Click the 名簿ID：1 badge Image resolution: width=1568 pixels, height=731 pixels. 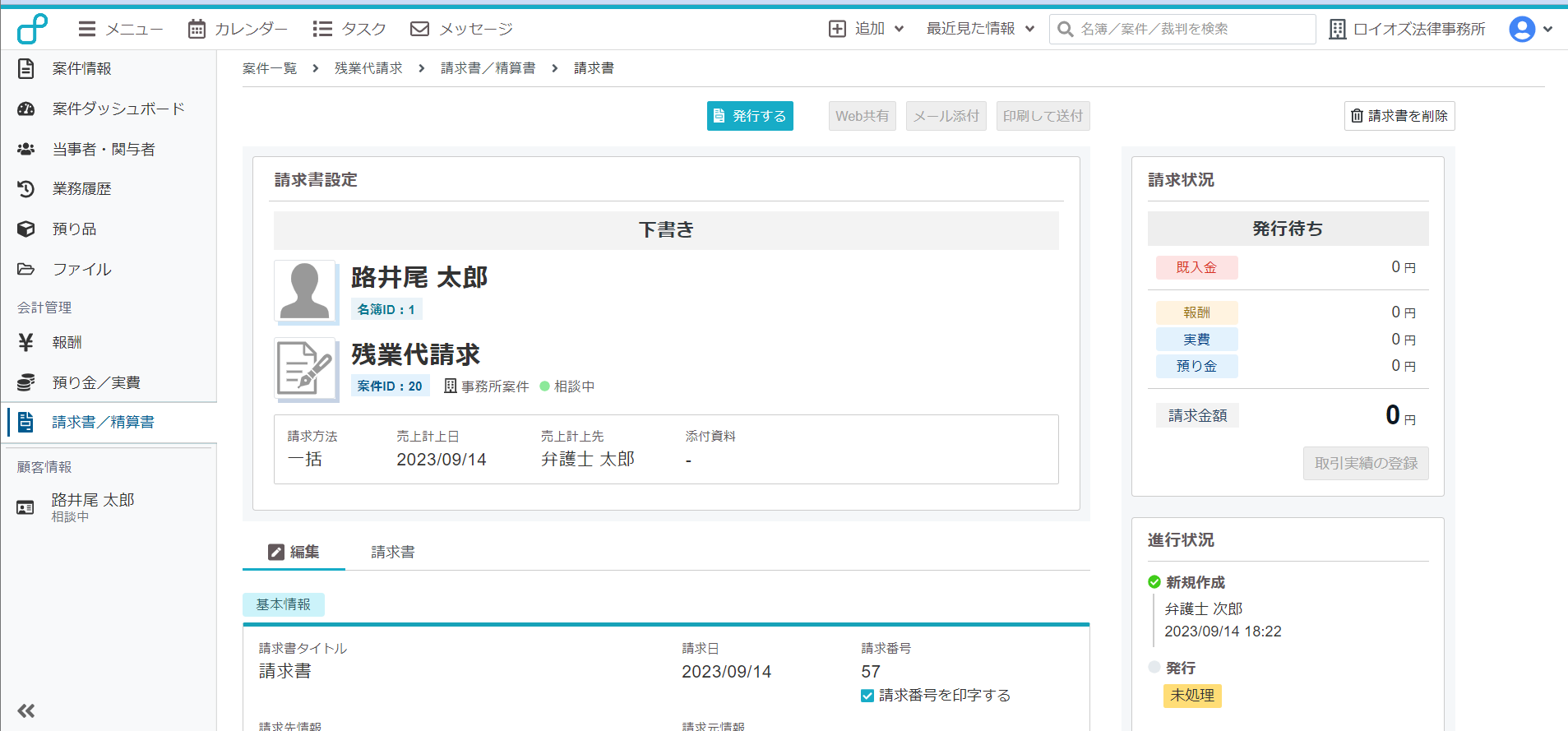pos(386,309)
